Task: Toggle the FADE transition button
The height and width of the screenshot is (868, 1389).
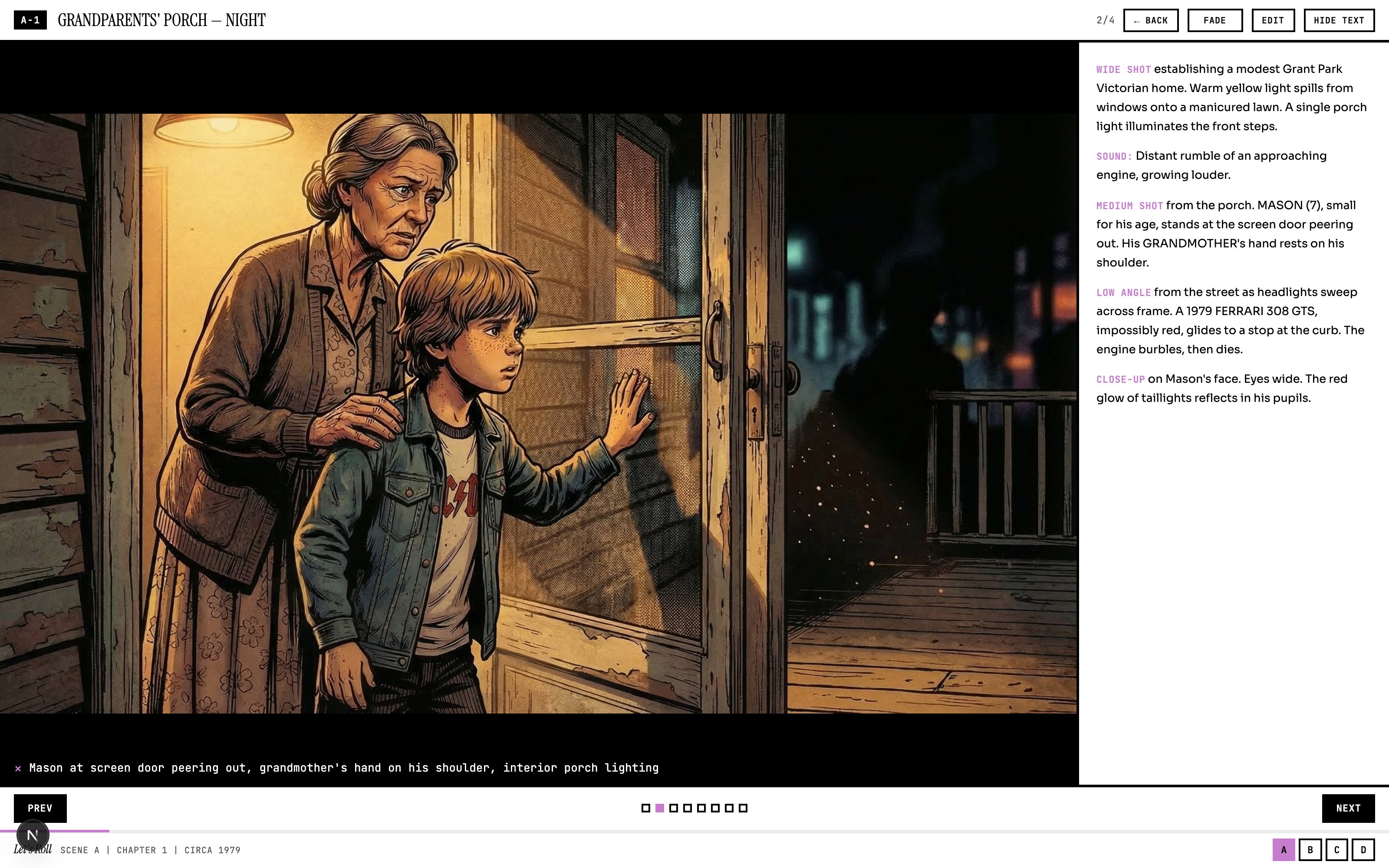Action: pyautogui.click(x=1215, y=20)
